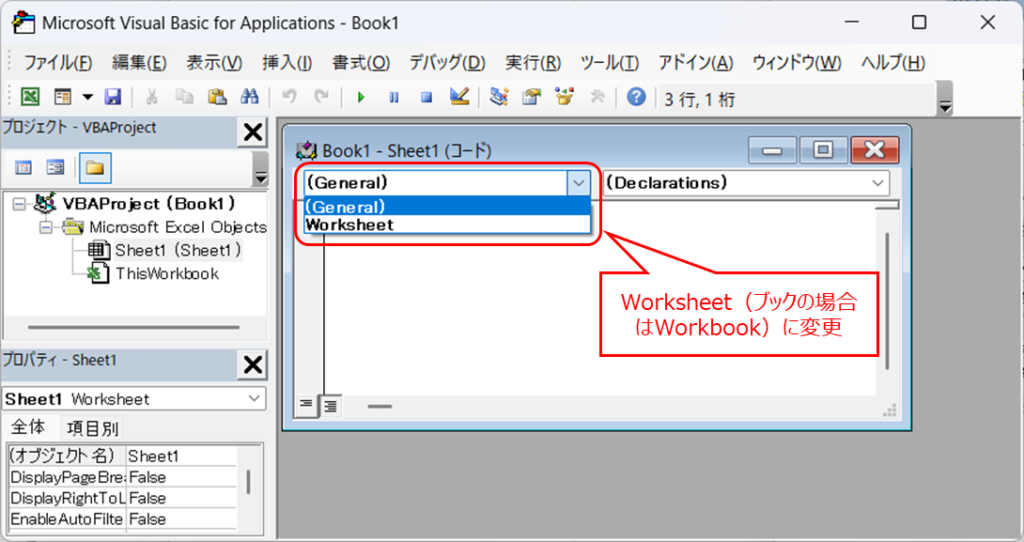
Task: Open the ヘルプ(H) menu
Action: point(893,63)
